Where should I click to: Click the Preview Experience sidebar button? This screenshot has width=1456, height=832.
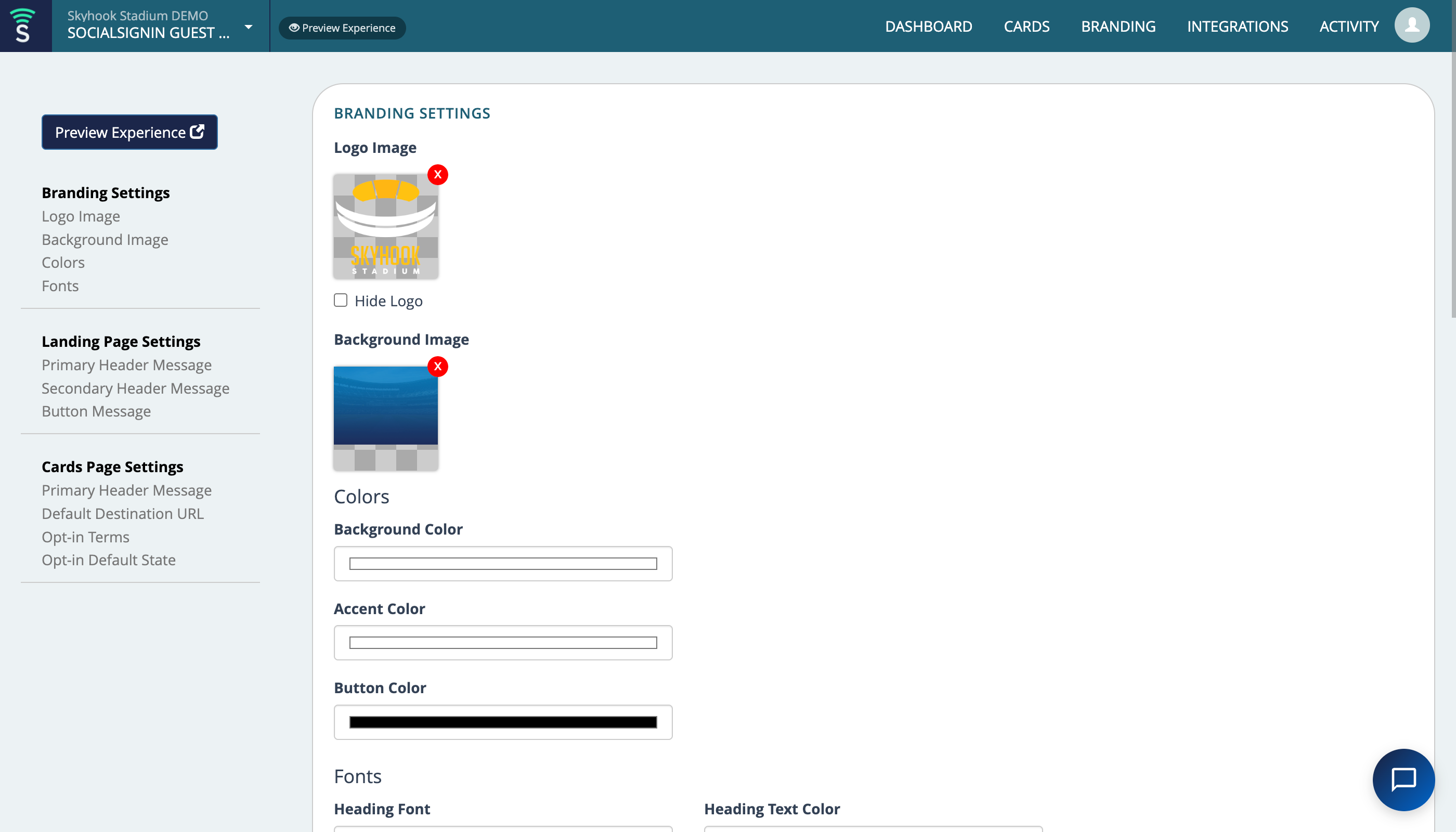coord(129,132)
